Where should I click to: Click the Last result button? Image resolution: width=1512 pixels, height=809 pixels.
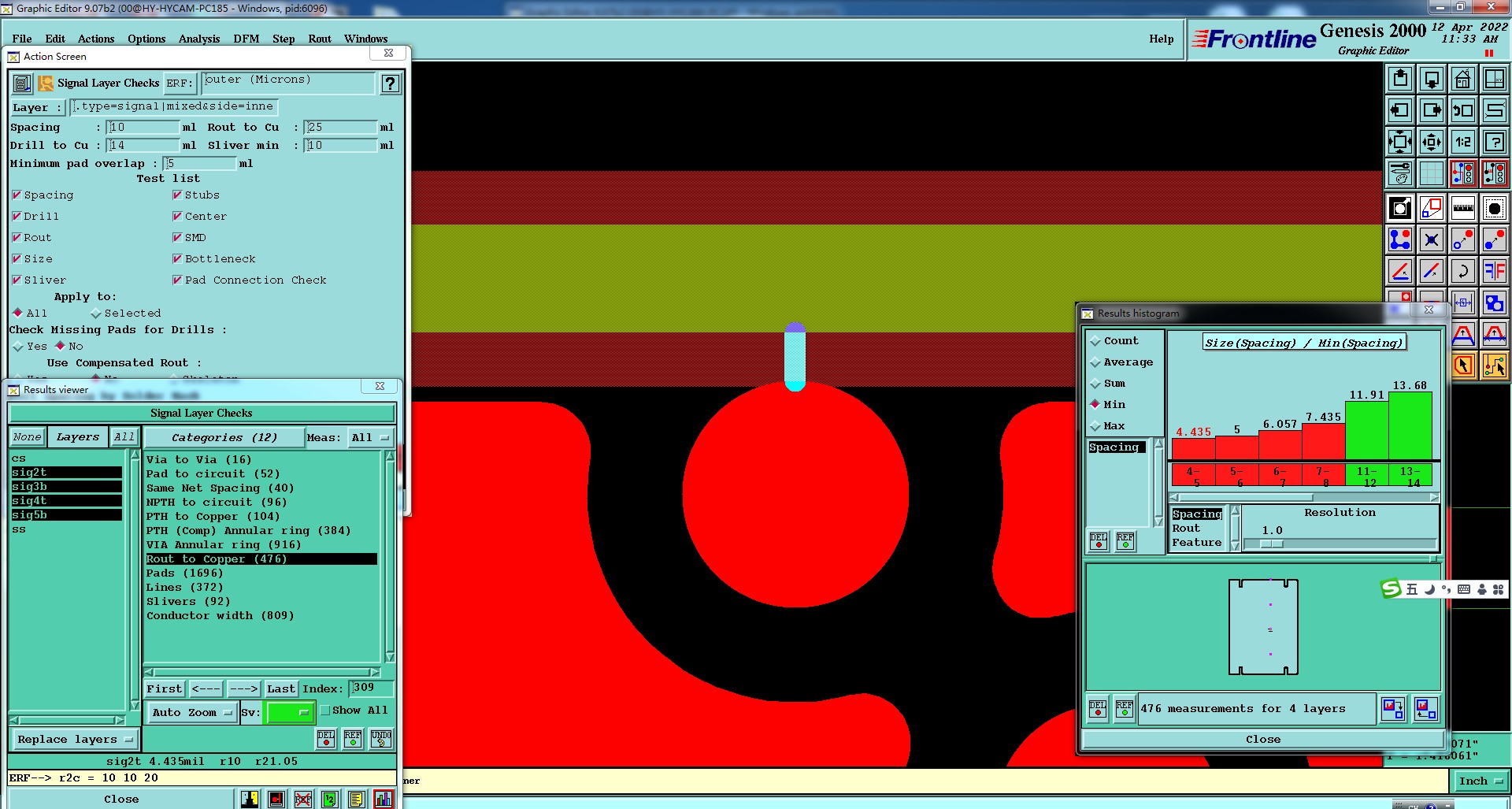point(281,688)
